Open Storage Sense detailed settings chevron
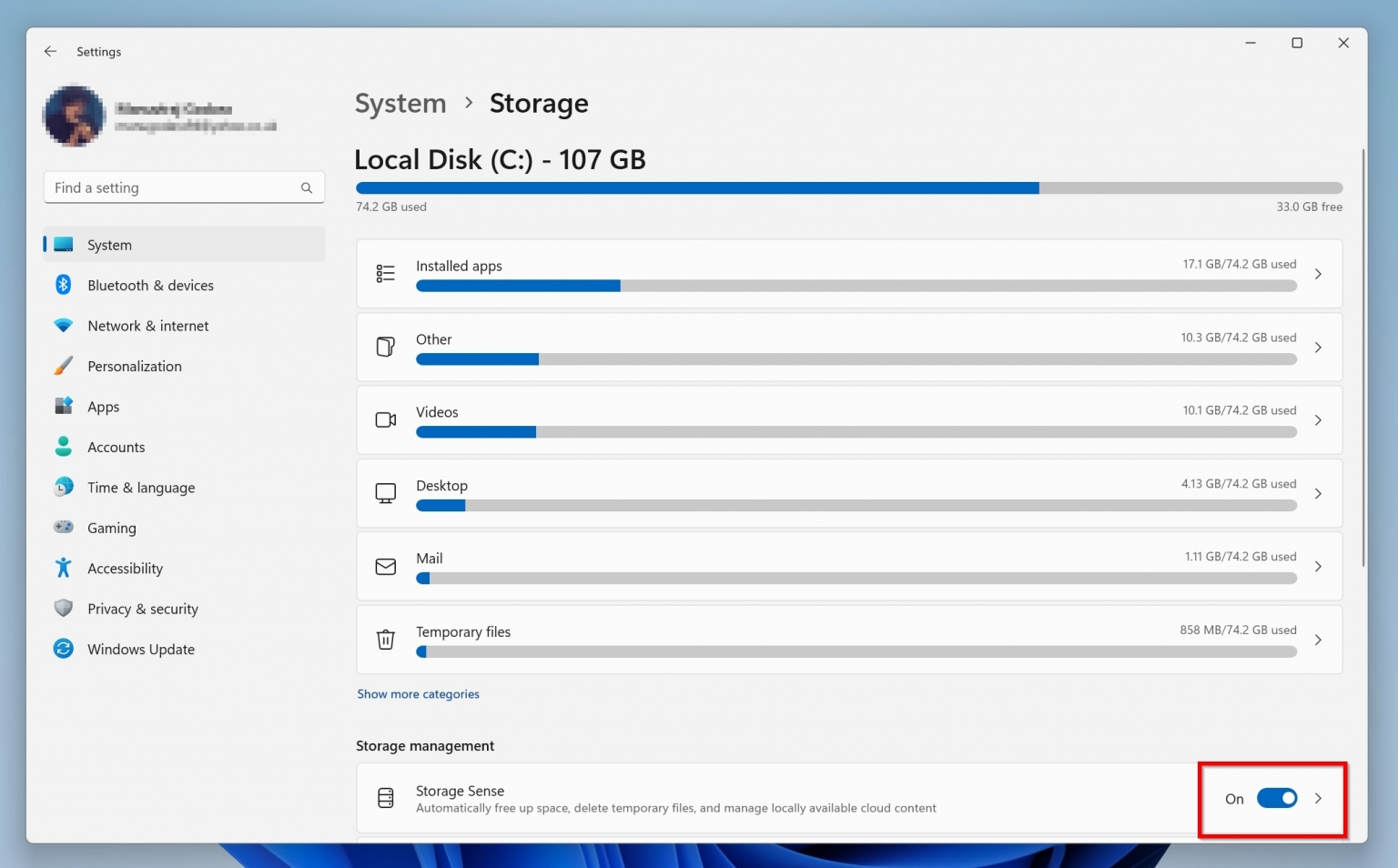 tap(1318, 798)
